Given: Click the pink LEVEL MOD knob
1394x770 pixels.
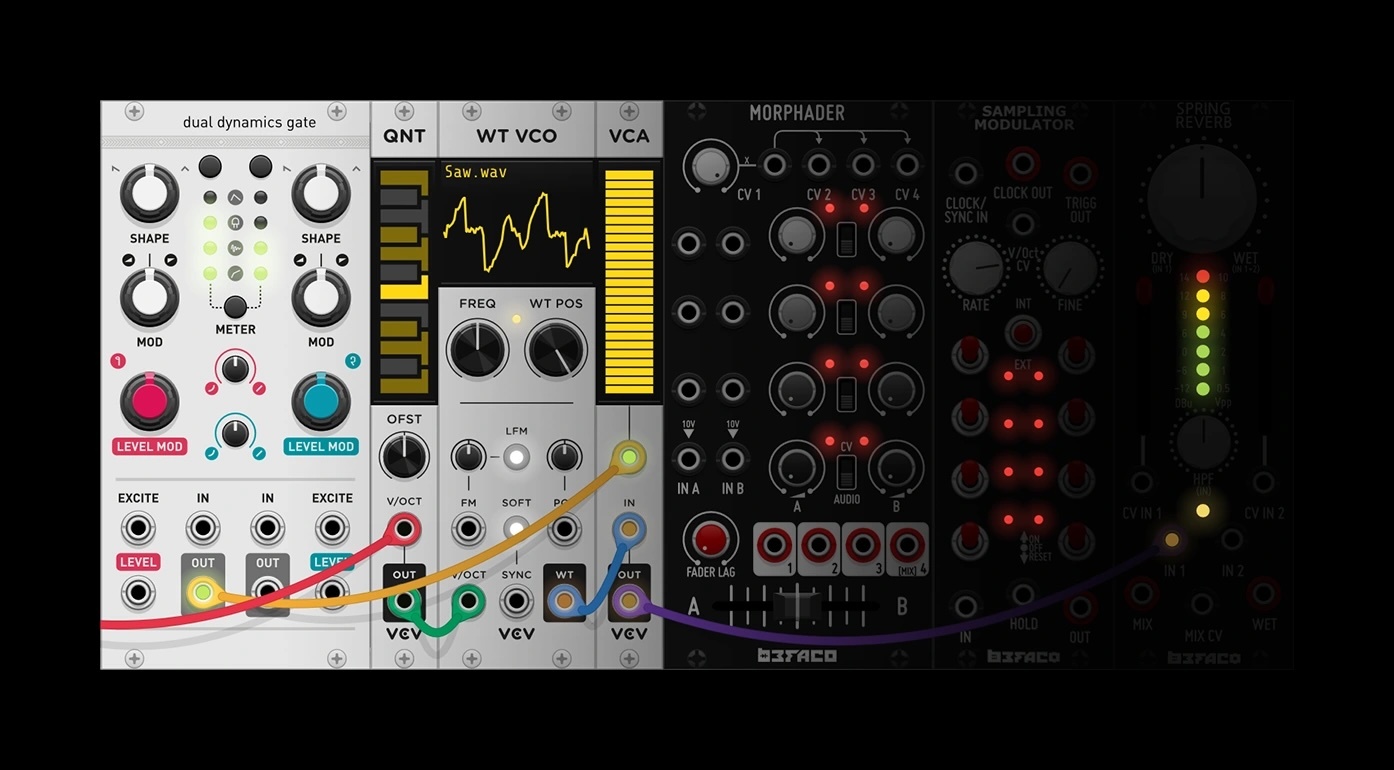Looking at the screenshot, I should point(149,401).
